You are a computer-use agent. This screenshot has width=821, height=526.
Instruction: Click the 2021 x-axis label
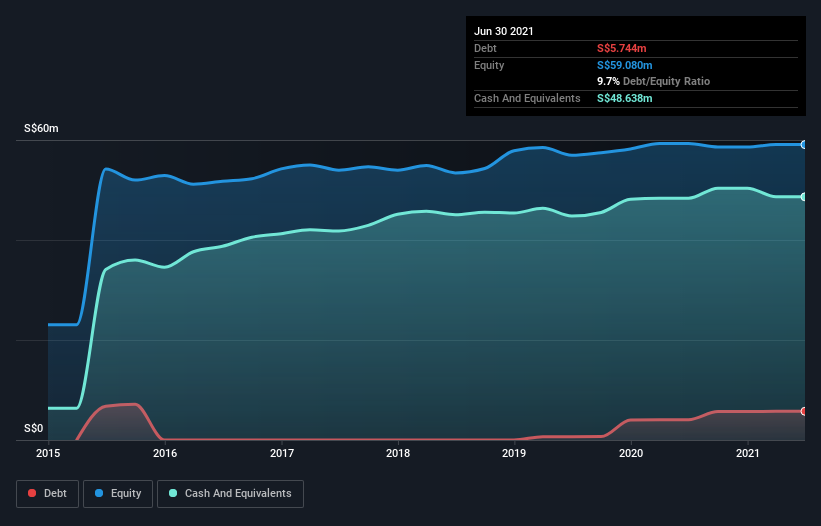click(748, 453)
